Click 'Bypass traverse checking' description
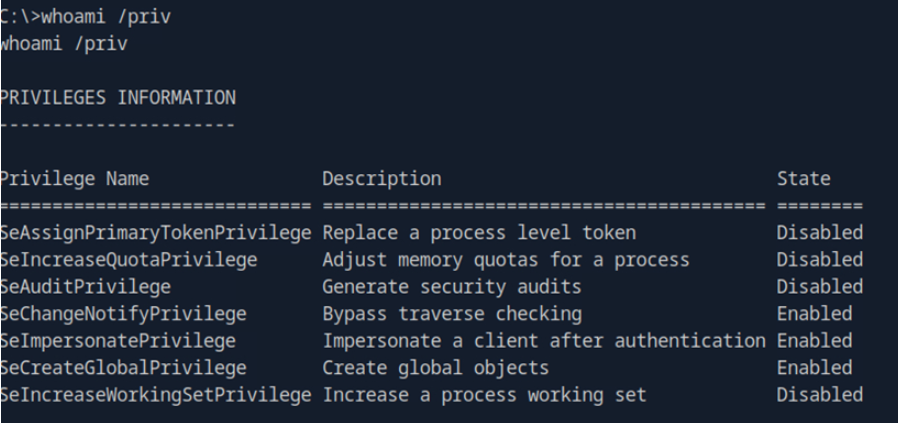This screenshot has height=423, width=898. pos(451,314)
